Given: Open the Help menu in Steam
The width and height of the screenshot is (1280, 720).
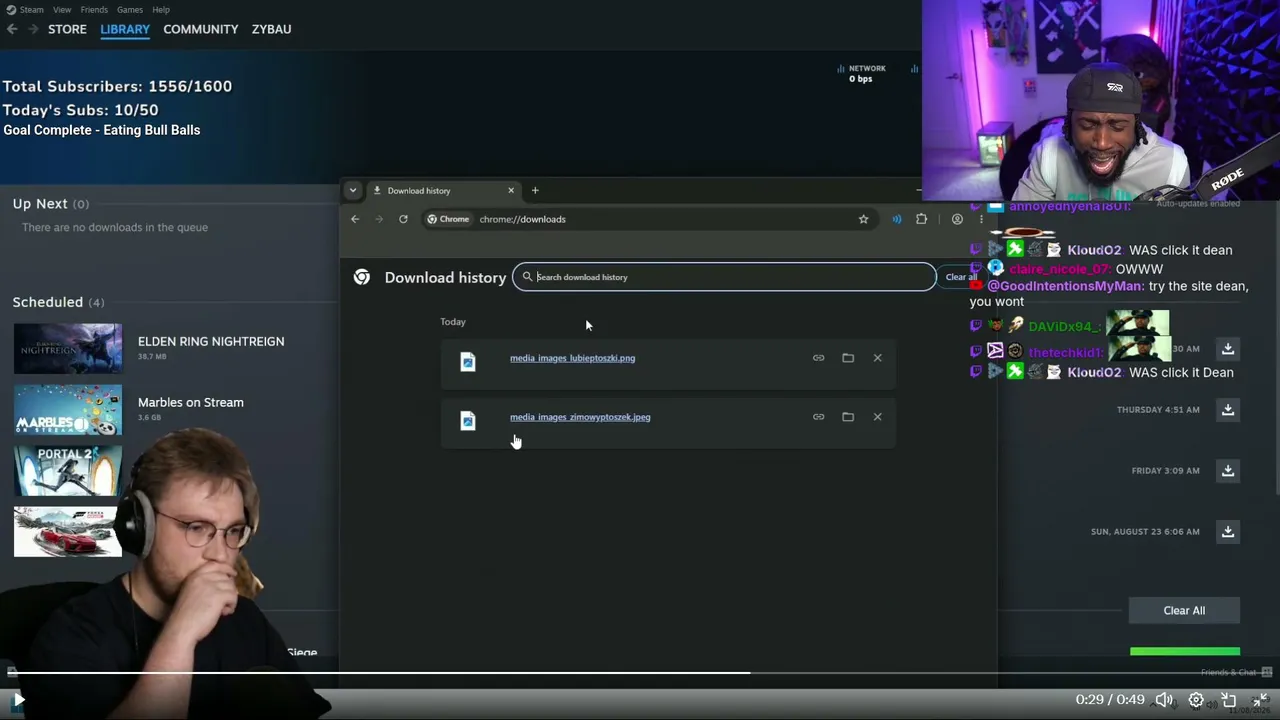Looking at the screenshot, I should click(161, 10).
